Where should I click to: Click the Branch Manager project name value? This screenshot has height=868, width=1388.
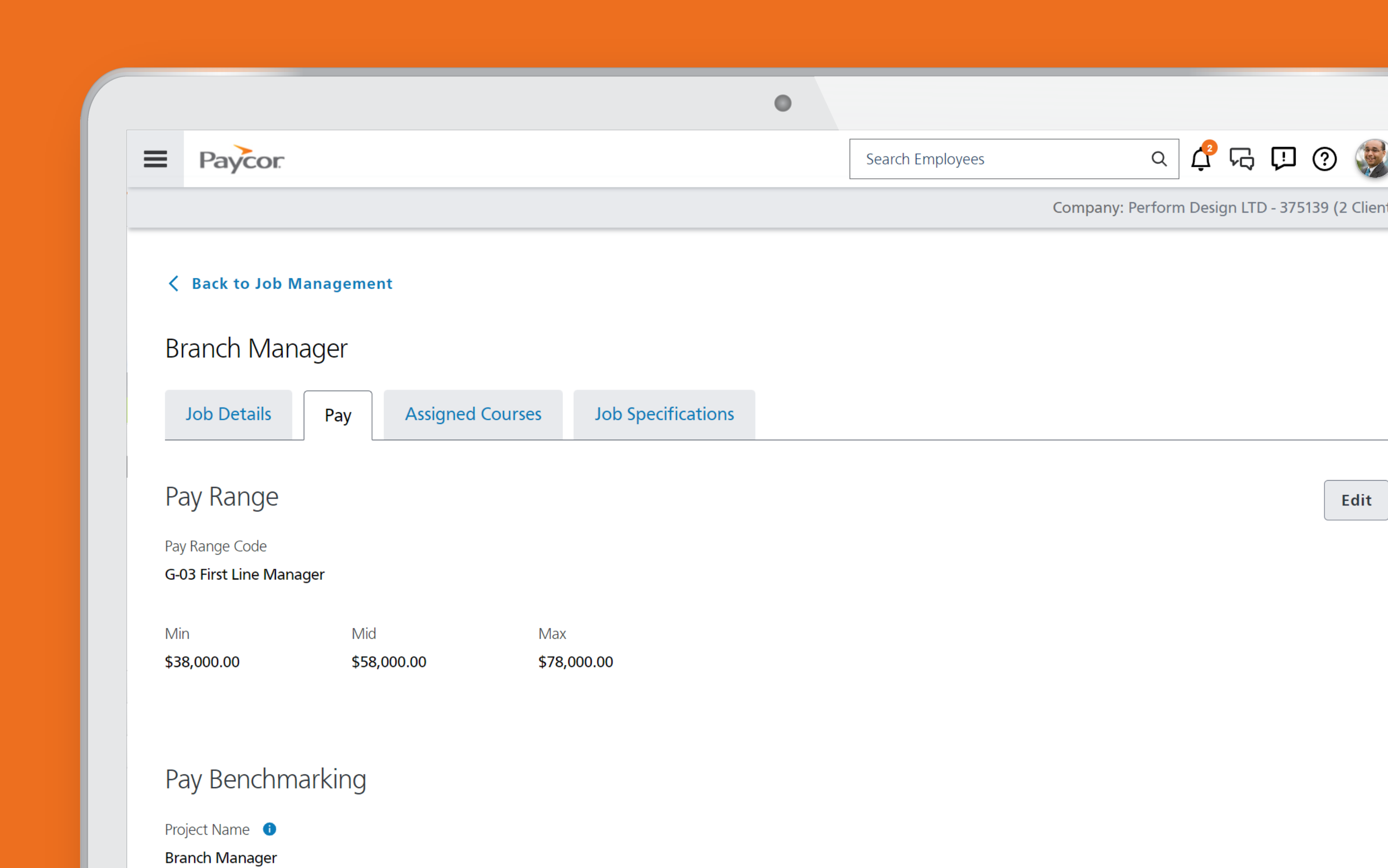(221, 858)
